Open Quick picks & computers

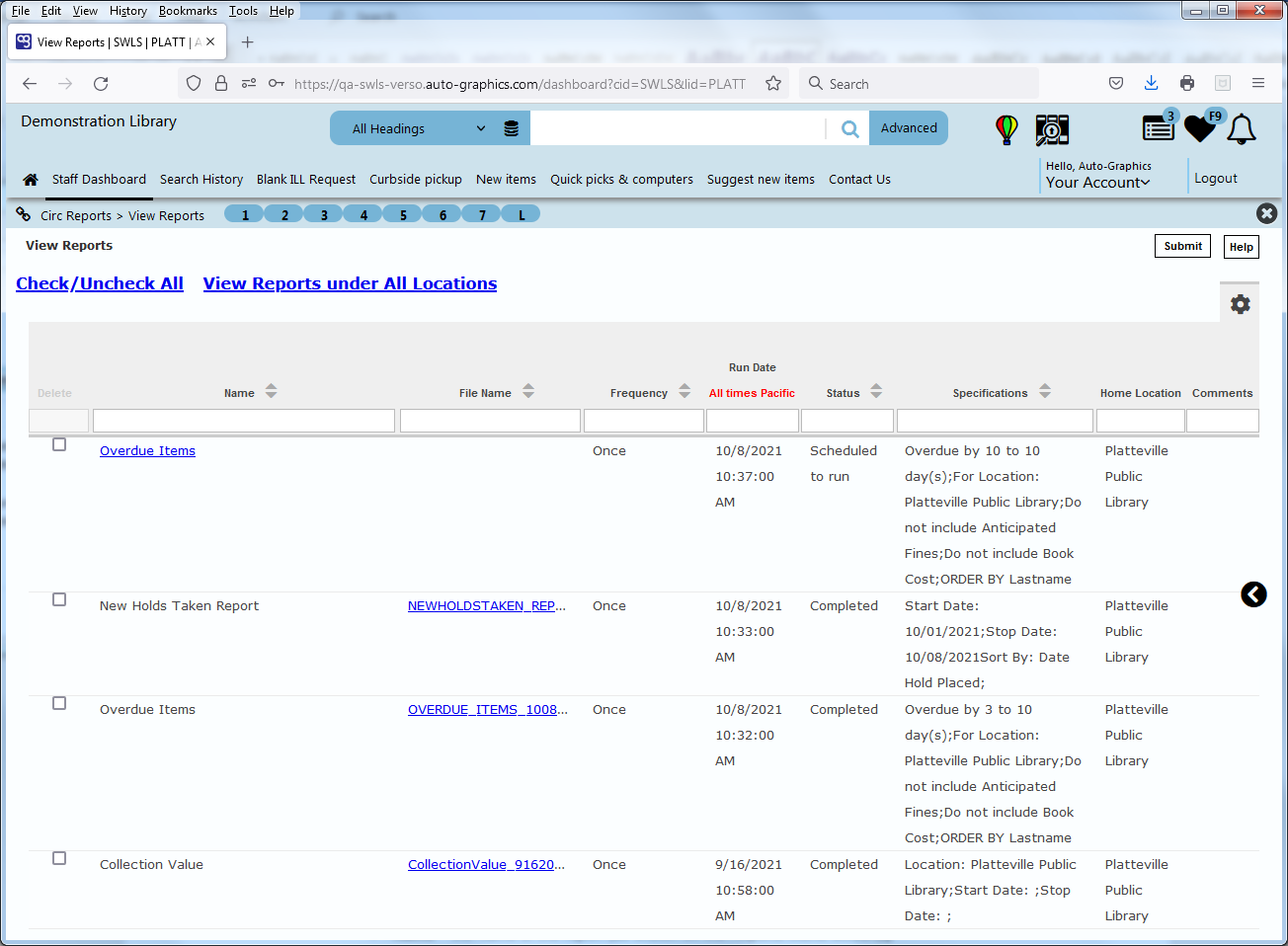pyautogui.click(x=621, y=180)
